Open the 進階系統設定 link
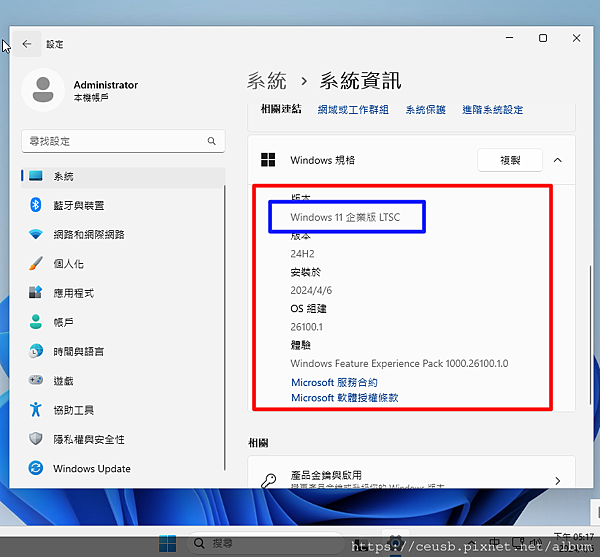This screenshot has height=557, width=600. 492,110
